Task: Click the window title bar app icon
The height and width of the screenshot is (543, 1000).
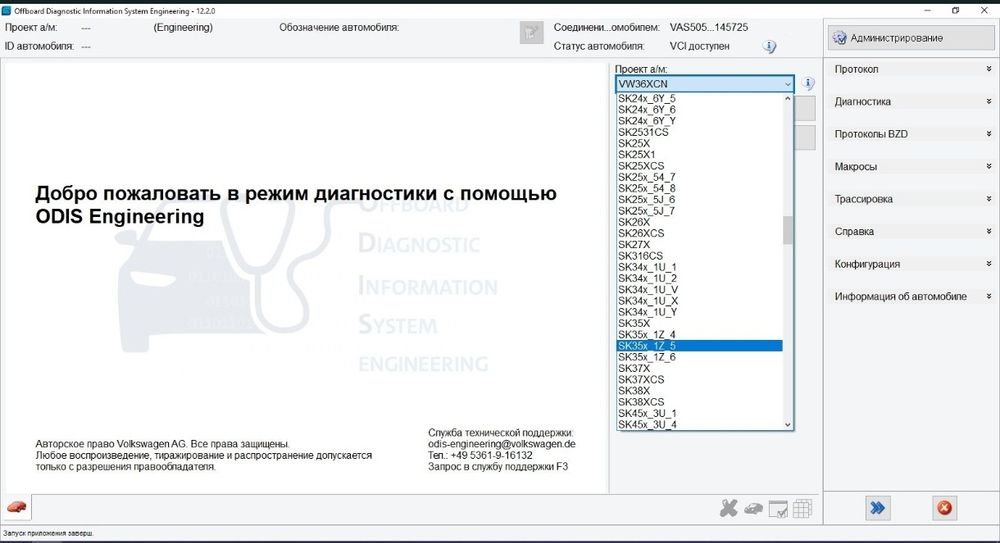Action: [x=6, y=11]
